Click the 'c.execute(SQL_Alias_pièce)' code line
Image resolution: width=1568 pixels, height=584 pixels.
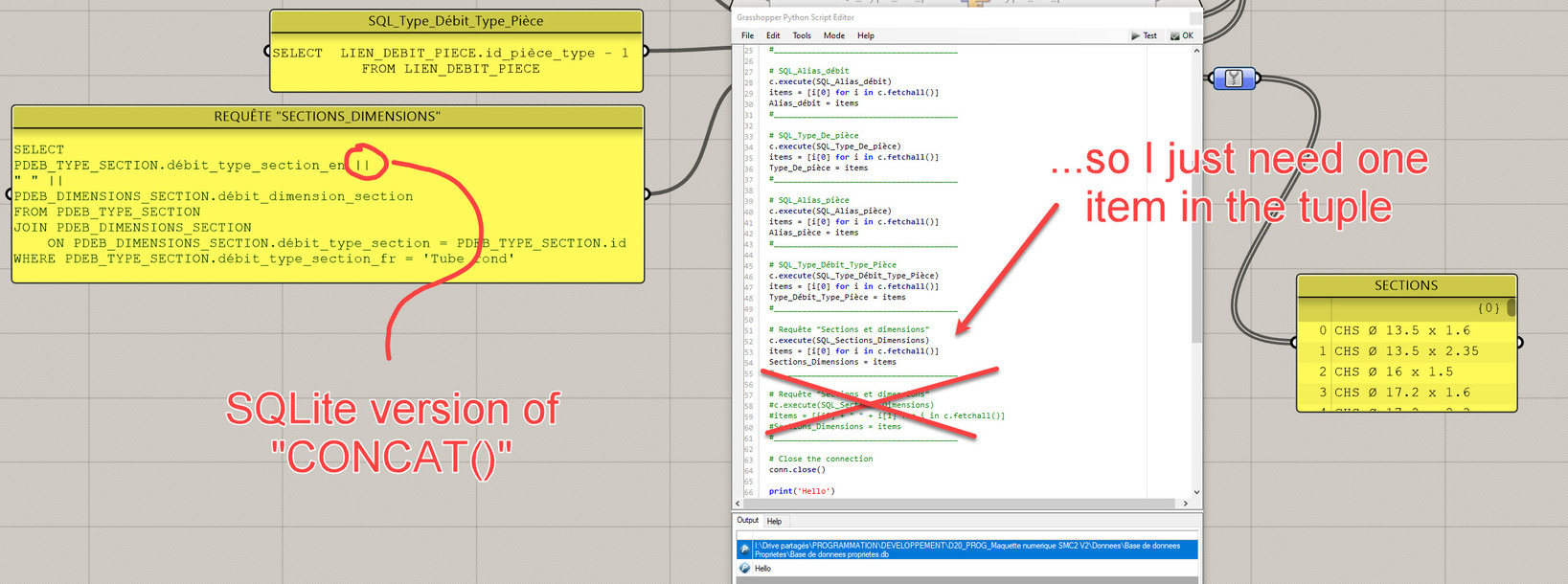pyautogui.click(x=829, y=212)
